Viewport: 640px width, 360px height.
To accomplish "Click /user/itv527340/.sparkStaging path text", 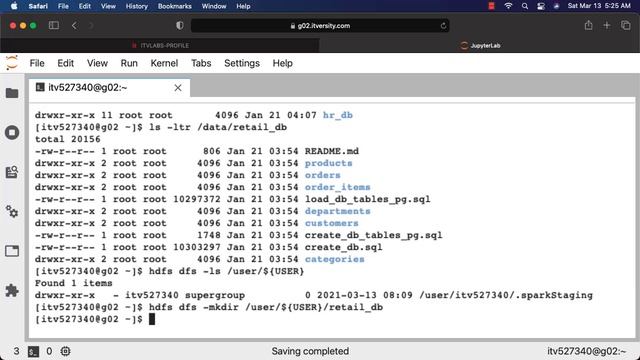I will (x=506, y=295).
